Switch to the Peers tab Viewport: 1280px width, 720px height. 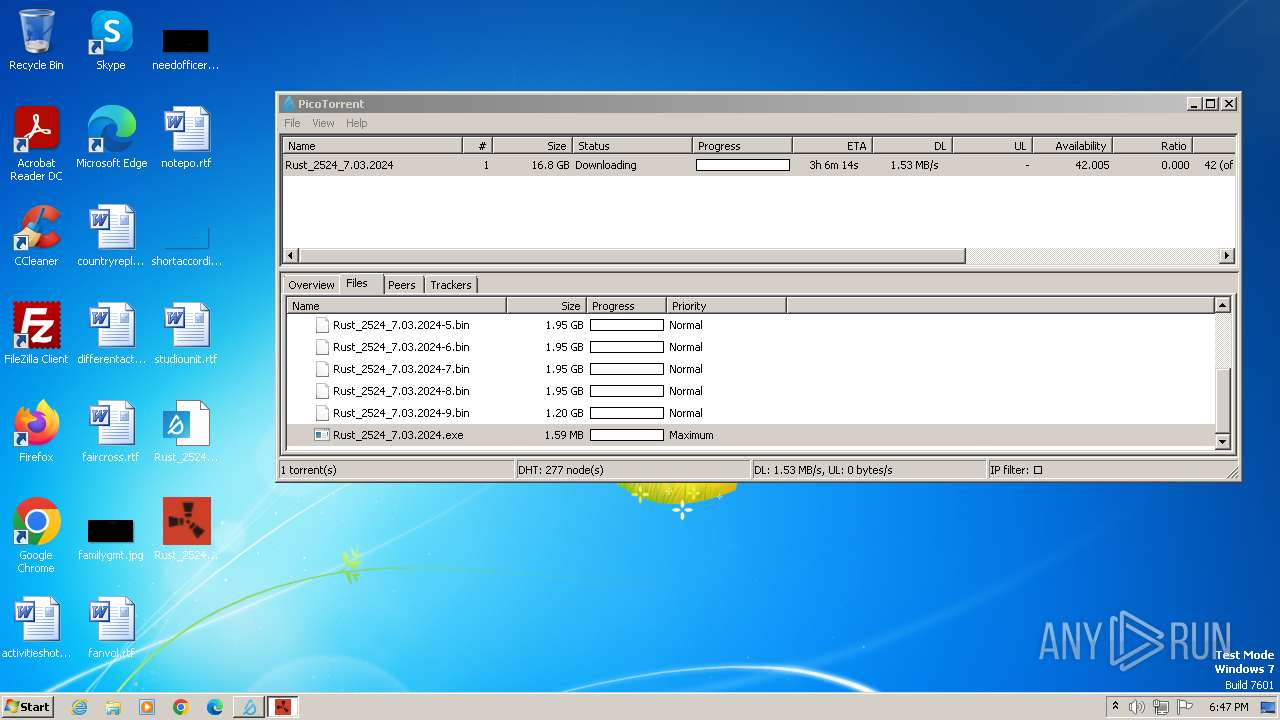coord(402,285)
